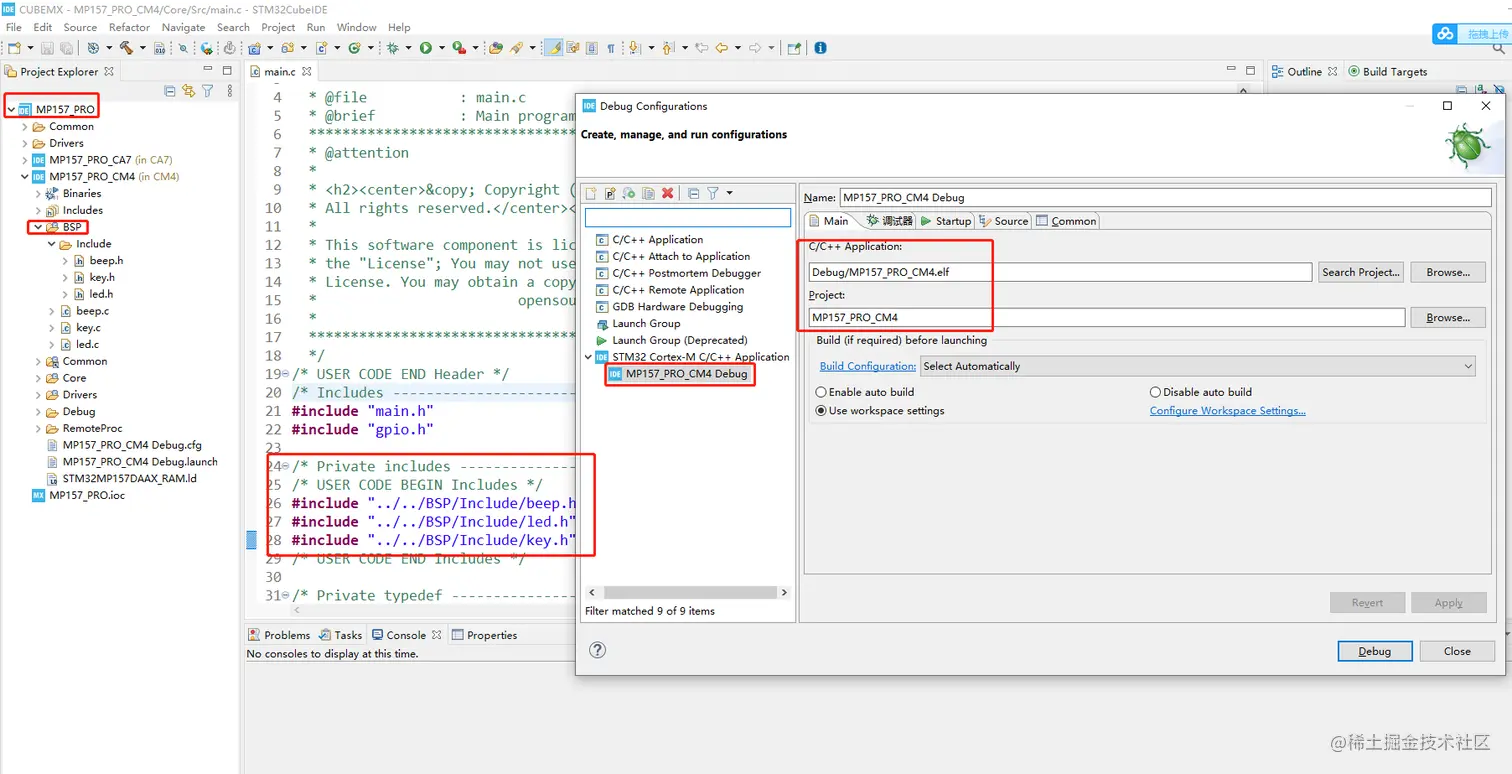Screen dimensions: 1512x774
Task: Switch to the Startup tab
Action: coord(945,221)
